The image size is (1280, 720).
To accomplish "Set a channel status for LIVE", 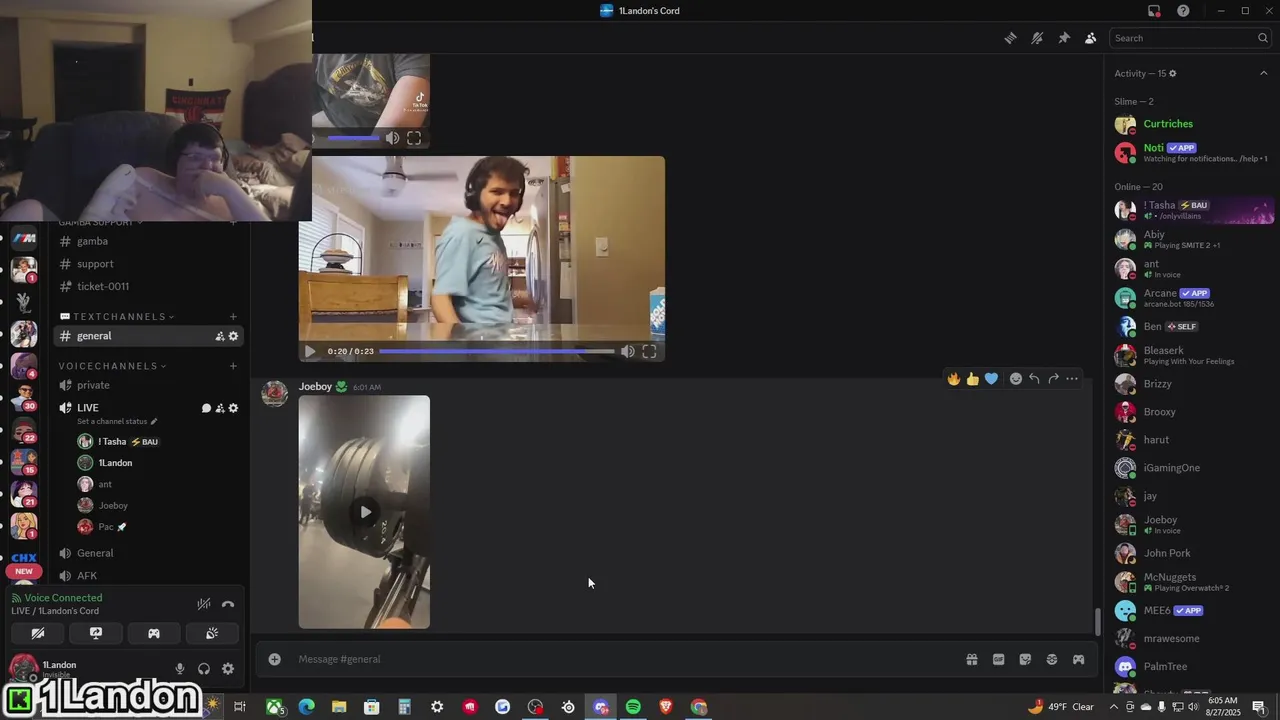I will point(117,422).
